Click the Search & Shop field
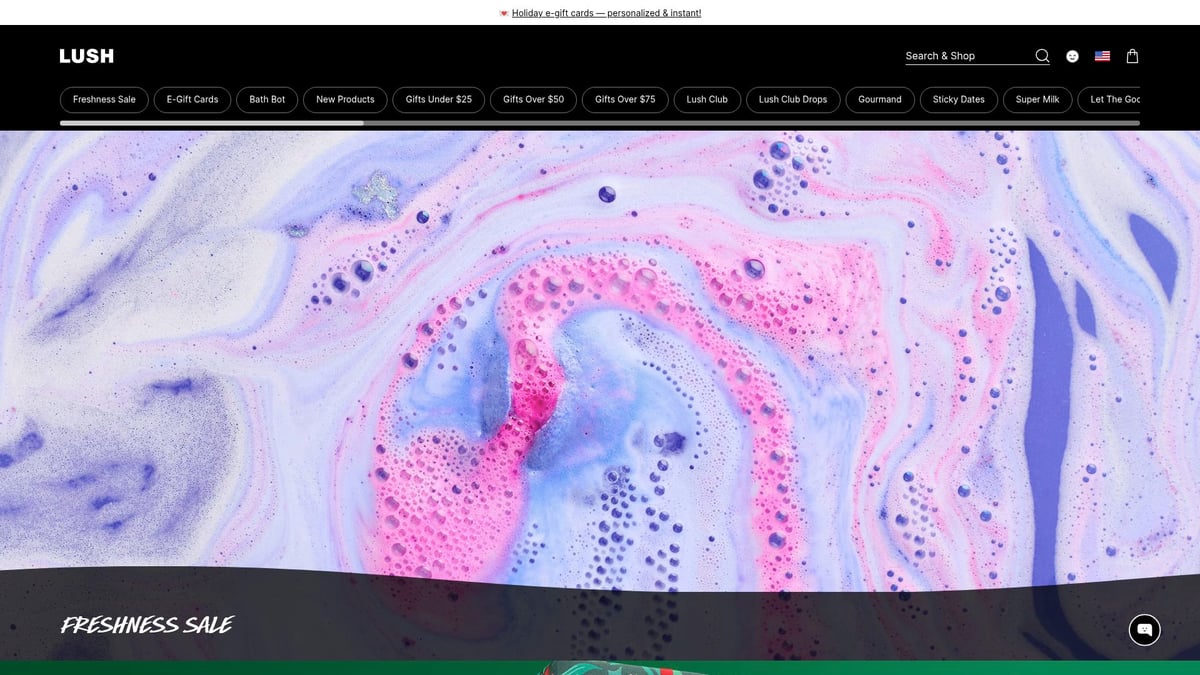 967,56
